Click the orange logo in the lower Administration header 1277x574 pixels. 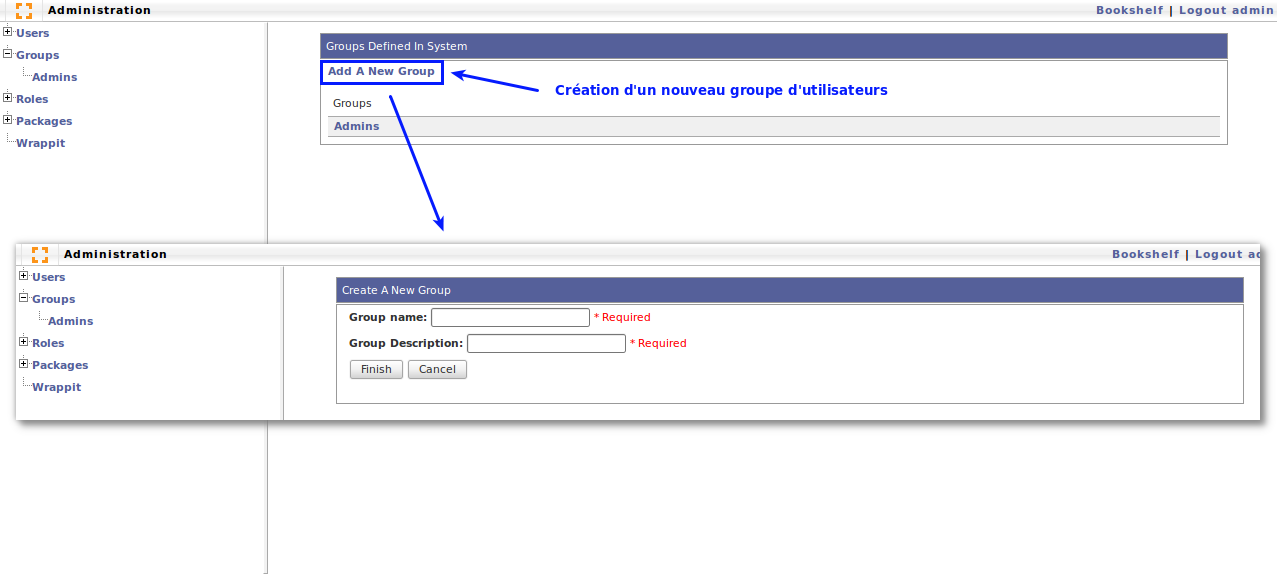[40, 254]
